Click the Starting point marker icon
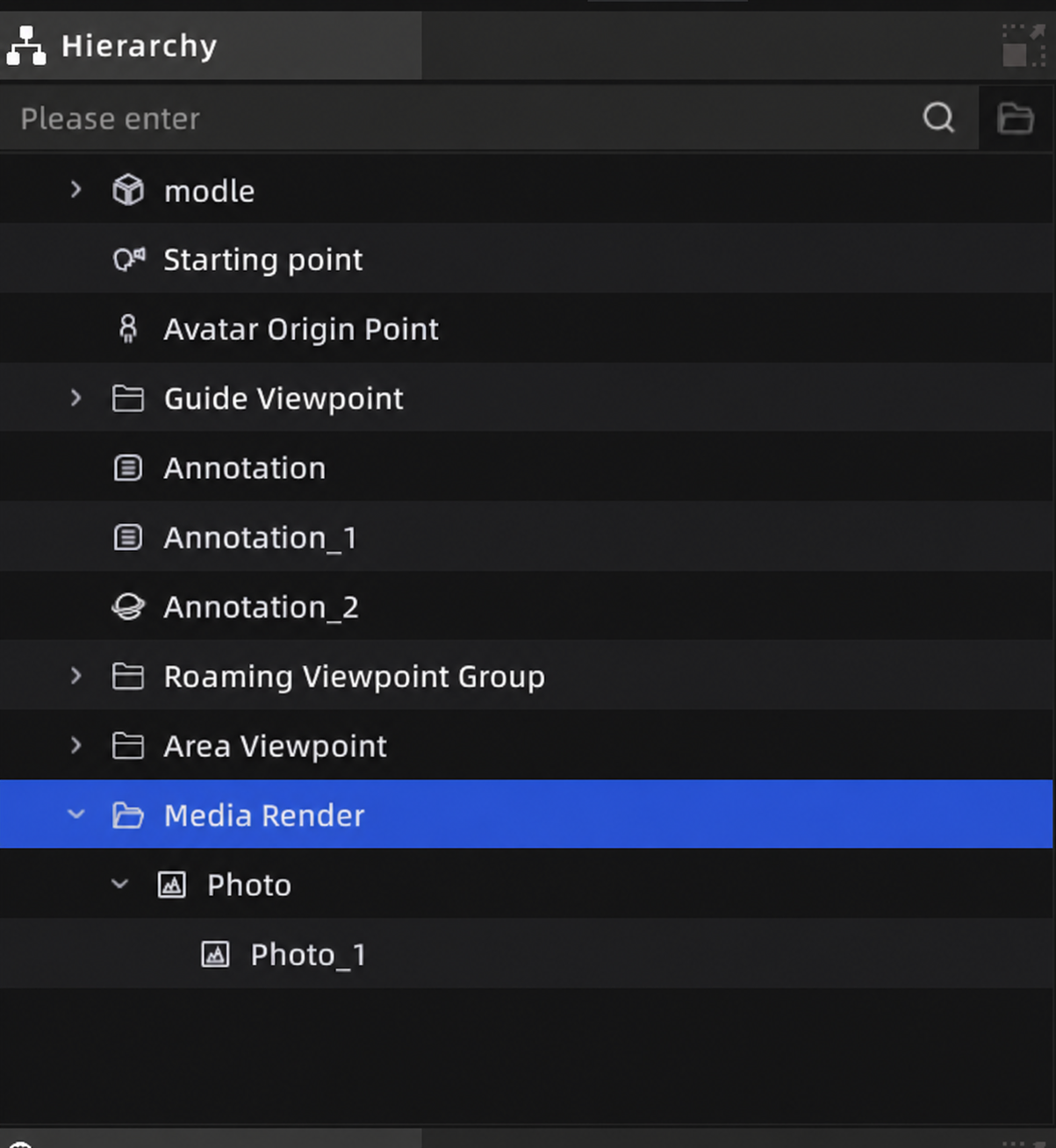 pos(129,259)
